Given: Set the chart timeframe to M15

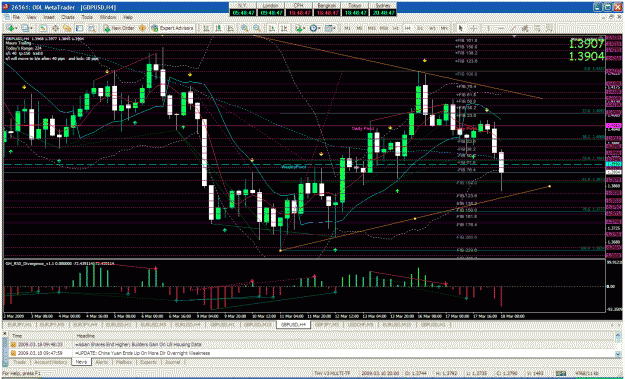Looking at the screenshot, I should click(371, 28).
